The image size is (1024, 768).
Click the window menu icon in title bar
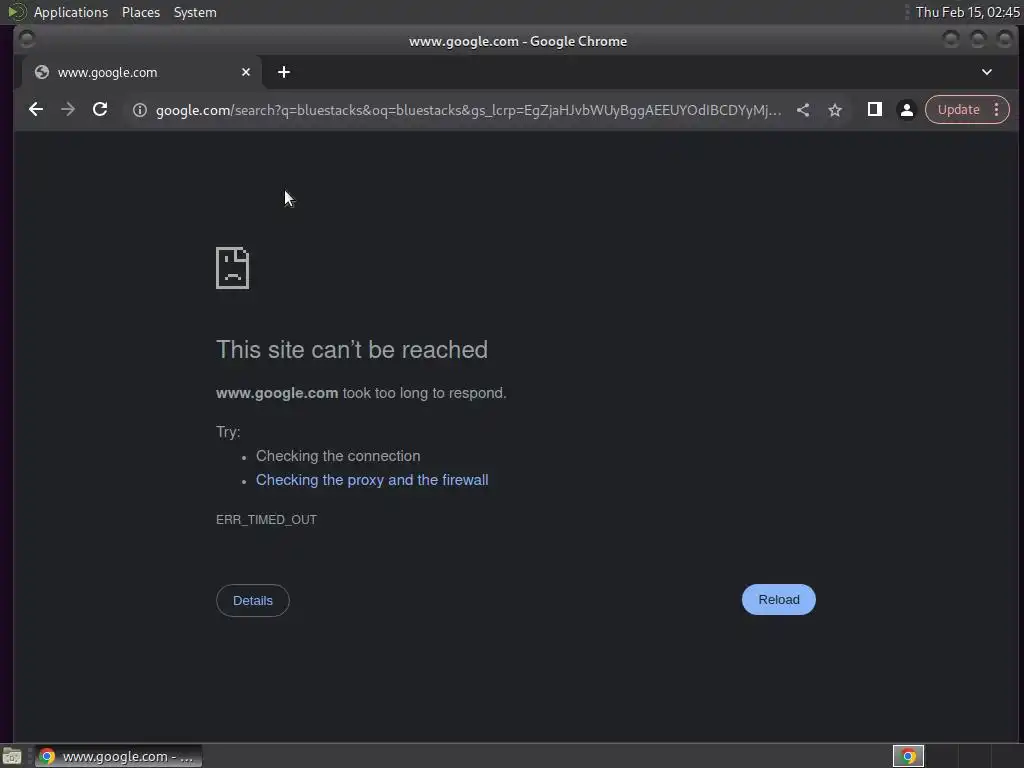[27, 40]
